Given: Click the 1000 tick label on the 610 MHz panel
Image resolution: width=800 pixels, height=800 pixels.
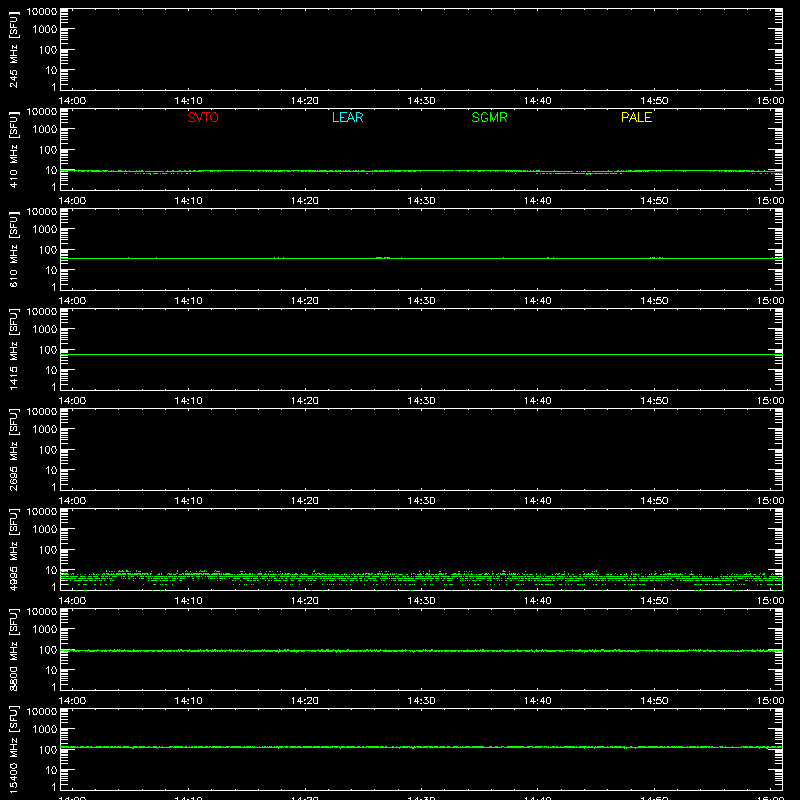Looking at the screenshot, I should (45, 229).
